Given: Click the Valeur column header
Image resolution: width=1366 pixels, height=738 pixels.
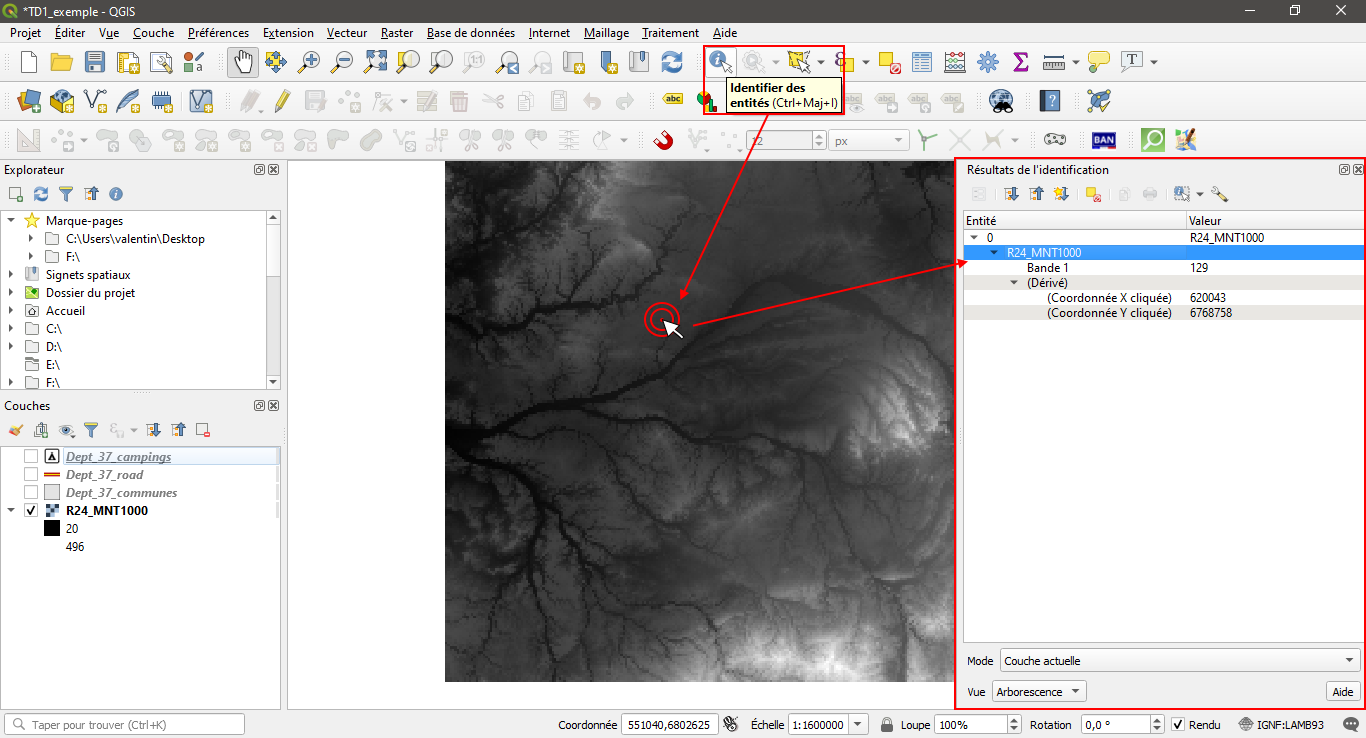Looking at the screenshot, I should [1275, 221].
